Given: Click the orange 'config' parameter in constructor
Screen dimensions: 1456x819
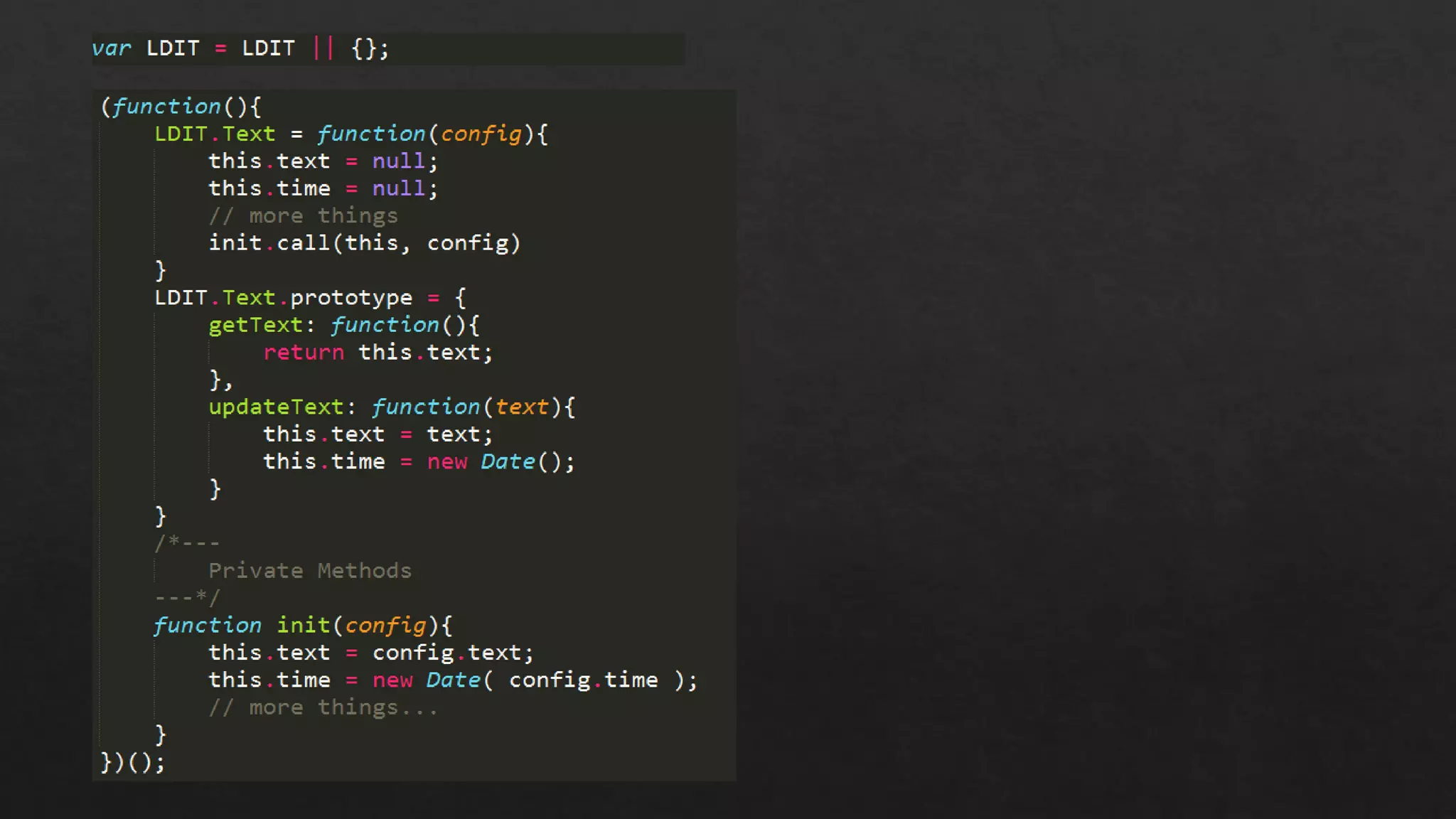Looking at the screenshot, I should [481, 134].
